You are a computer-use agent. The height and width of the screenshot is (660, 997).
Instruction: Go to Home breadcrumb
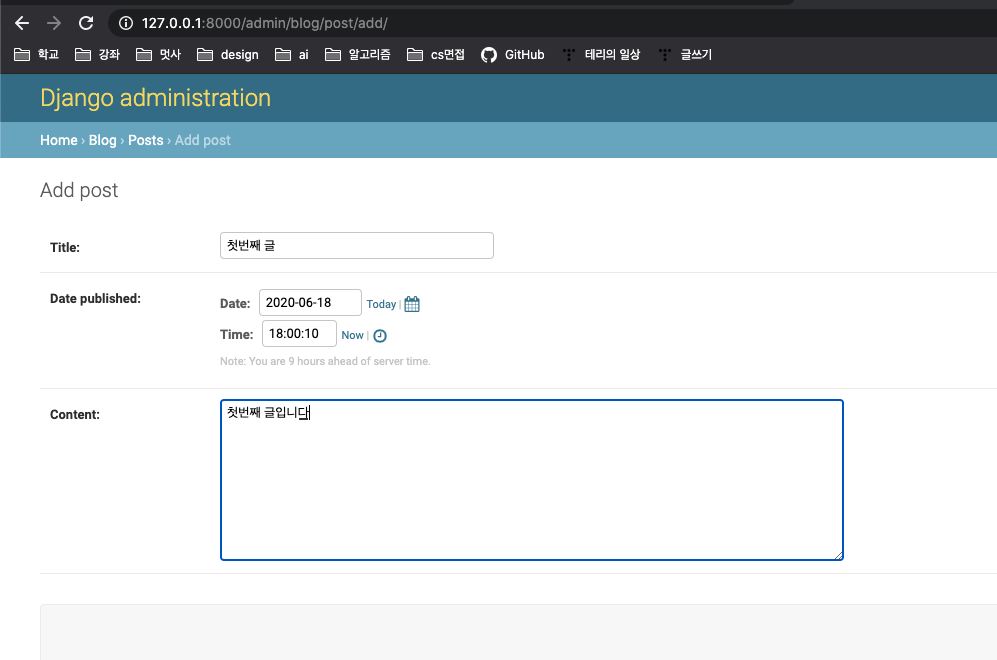click(x=58, y=140)
